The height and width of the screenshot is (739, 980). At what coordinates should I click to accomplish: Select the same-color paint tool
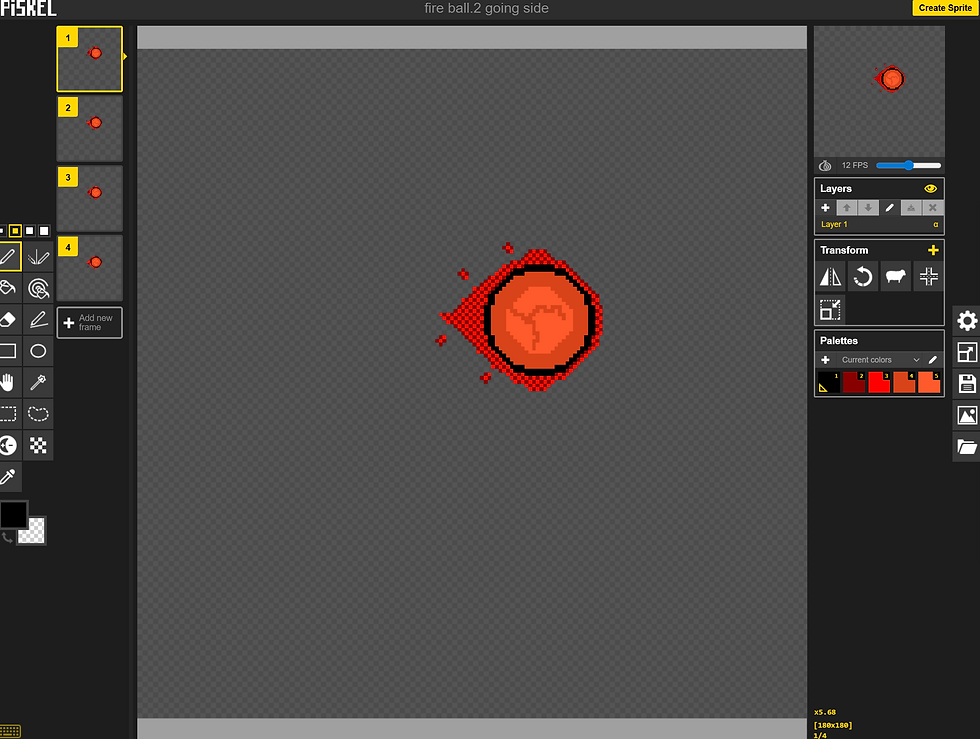(38, 288)
